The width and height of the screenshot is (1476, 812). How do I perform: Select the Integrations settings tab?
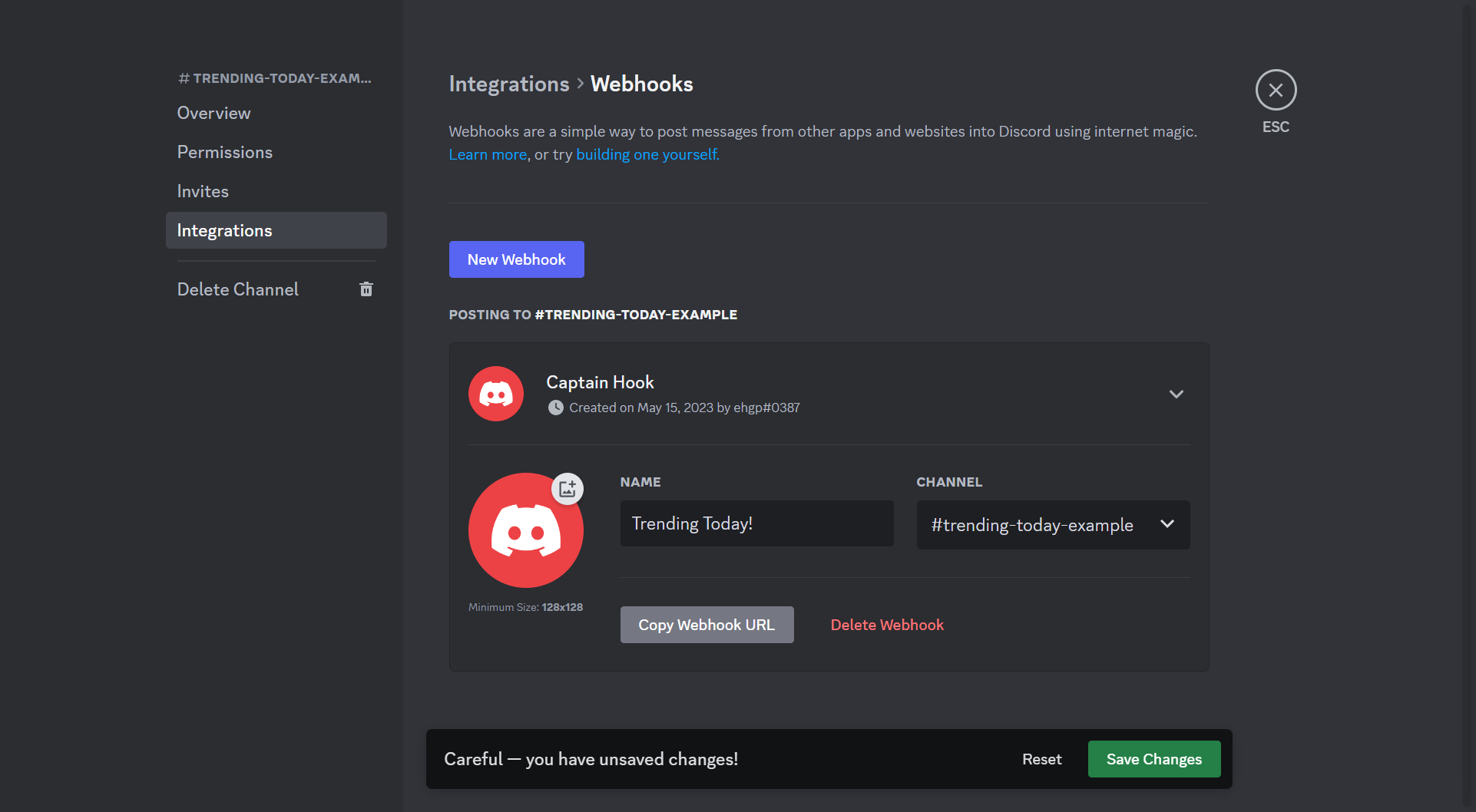pos(276,230)
